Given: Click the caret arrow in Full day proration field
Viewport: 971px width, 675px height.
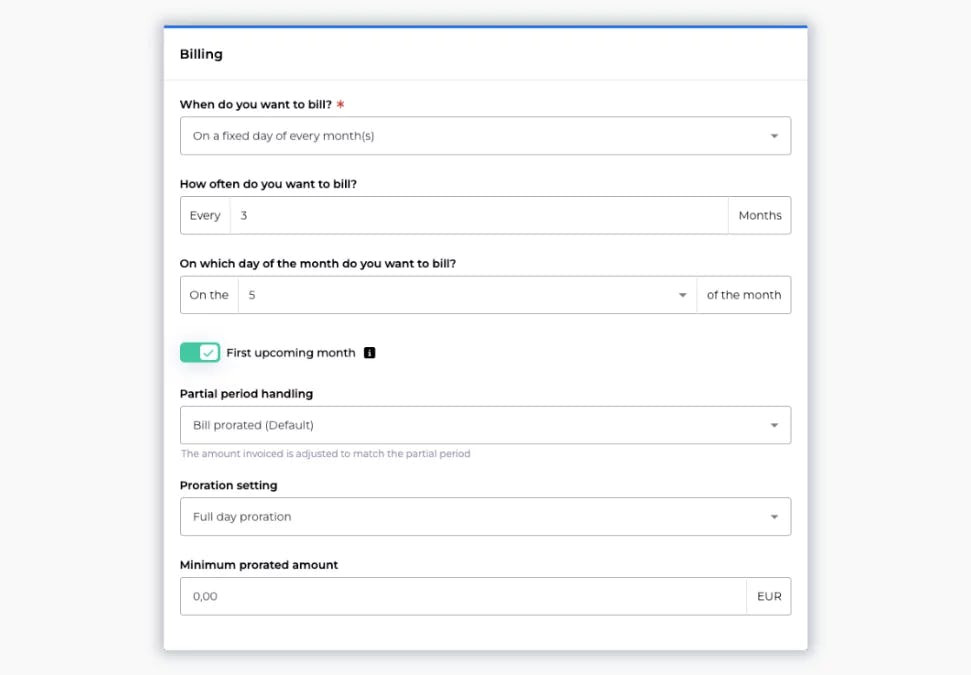Looking at the screenshot, I should (774, 517).
